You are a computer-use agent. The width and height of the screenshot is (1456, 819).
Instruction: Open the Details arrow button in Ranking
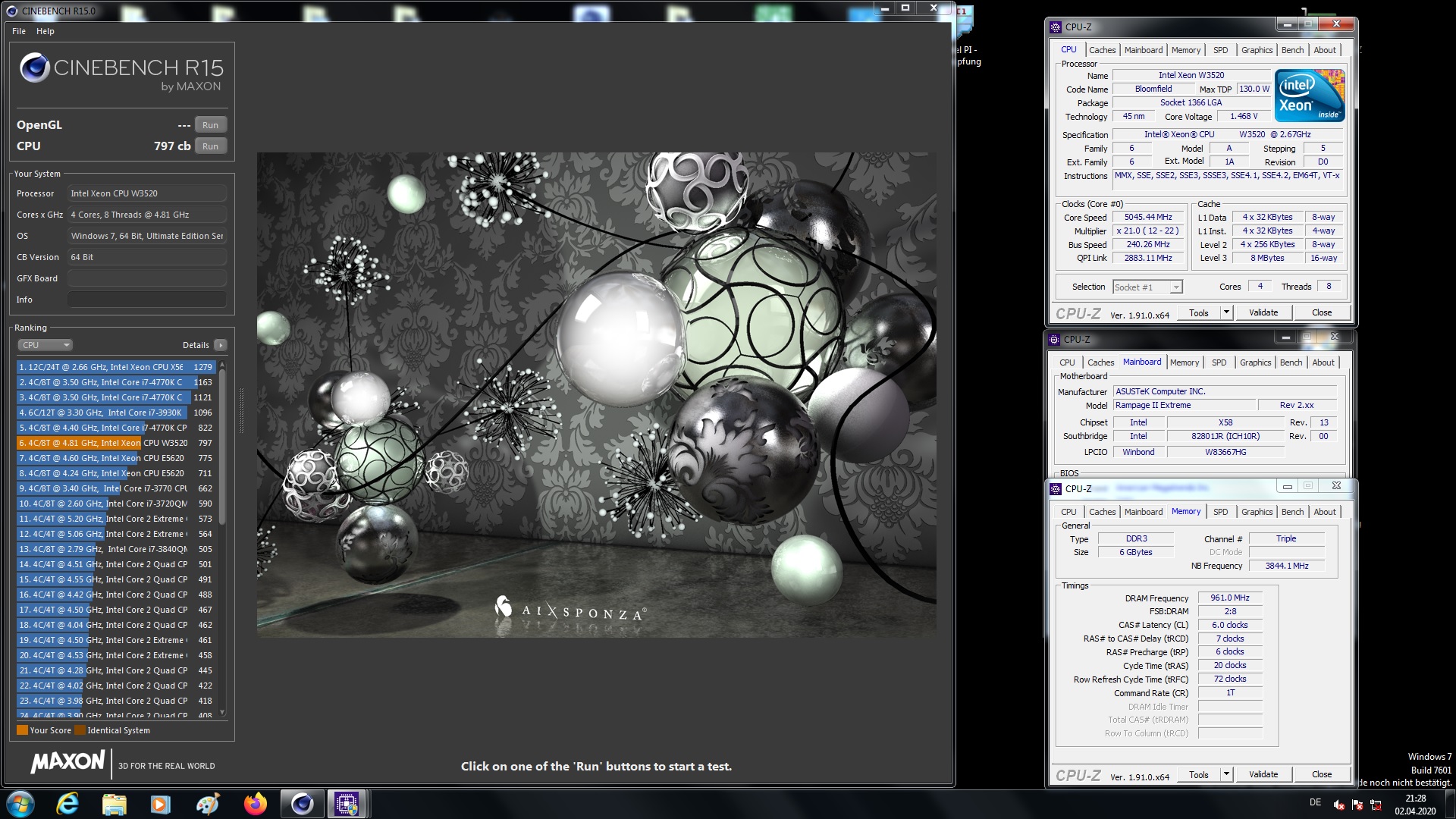click(221, 345)
